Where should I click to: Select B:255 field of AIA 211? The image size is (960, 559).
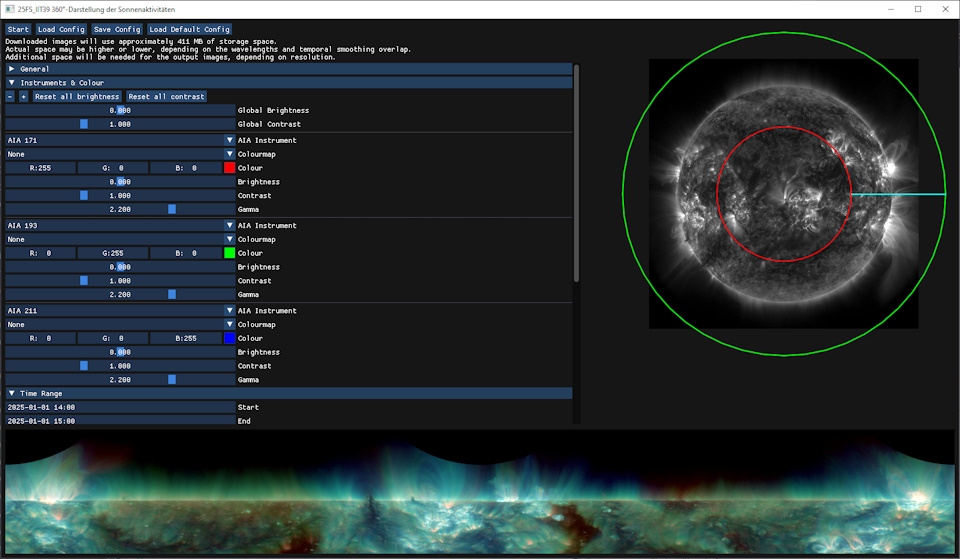pos(186,338)
